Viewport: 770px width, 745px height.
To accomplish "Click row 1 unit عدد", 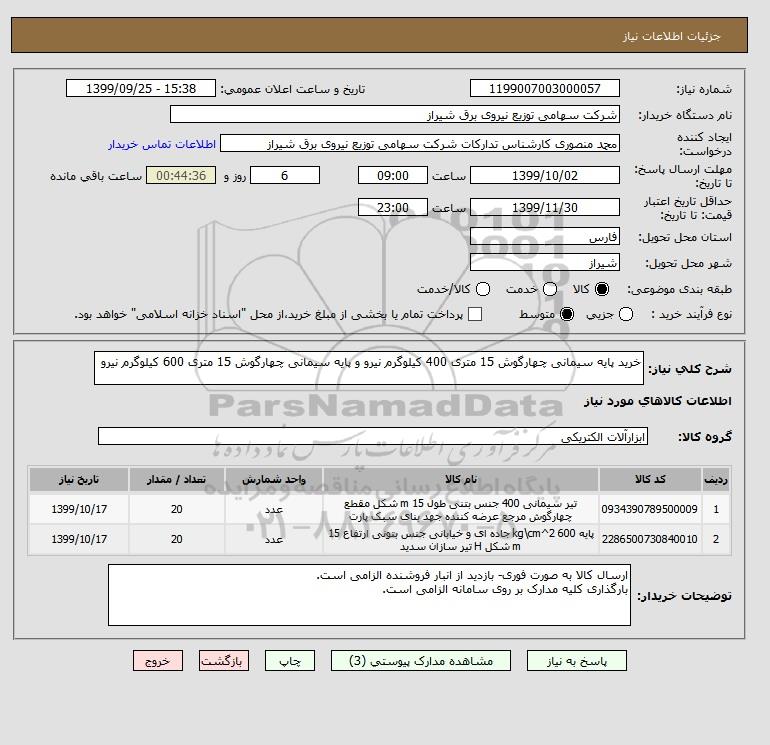I will click(274, 510).
